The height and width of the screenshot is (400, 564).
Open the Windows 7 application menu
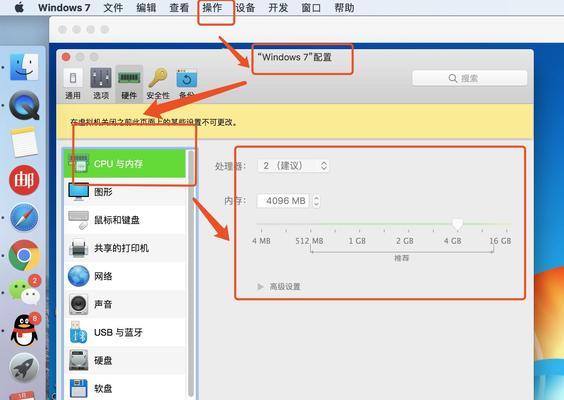click(64, 8)
